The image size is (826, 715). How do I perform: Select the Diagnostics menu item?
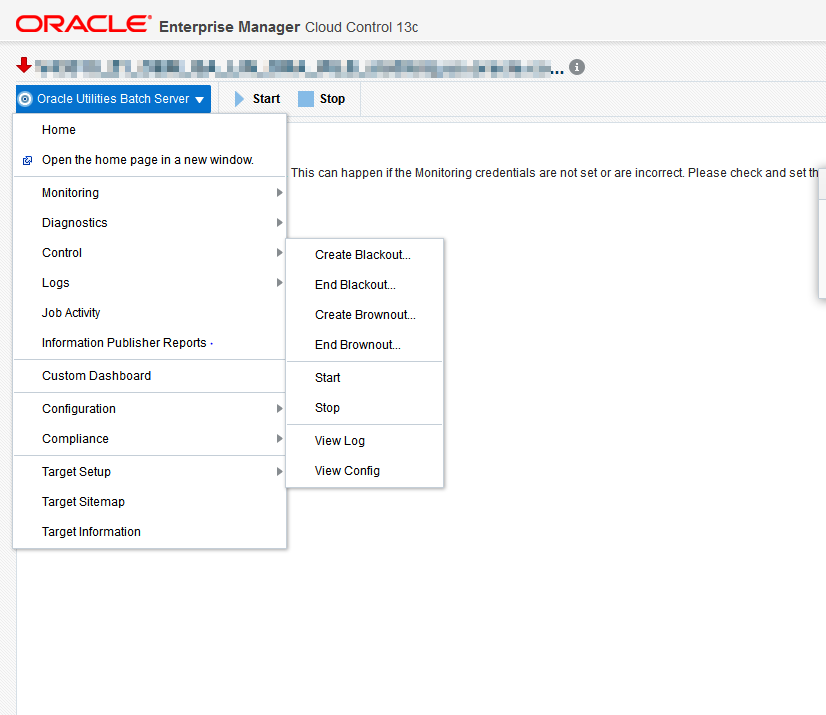(150, 223)
